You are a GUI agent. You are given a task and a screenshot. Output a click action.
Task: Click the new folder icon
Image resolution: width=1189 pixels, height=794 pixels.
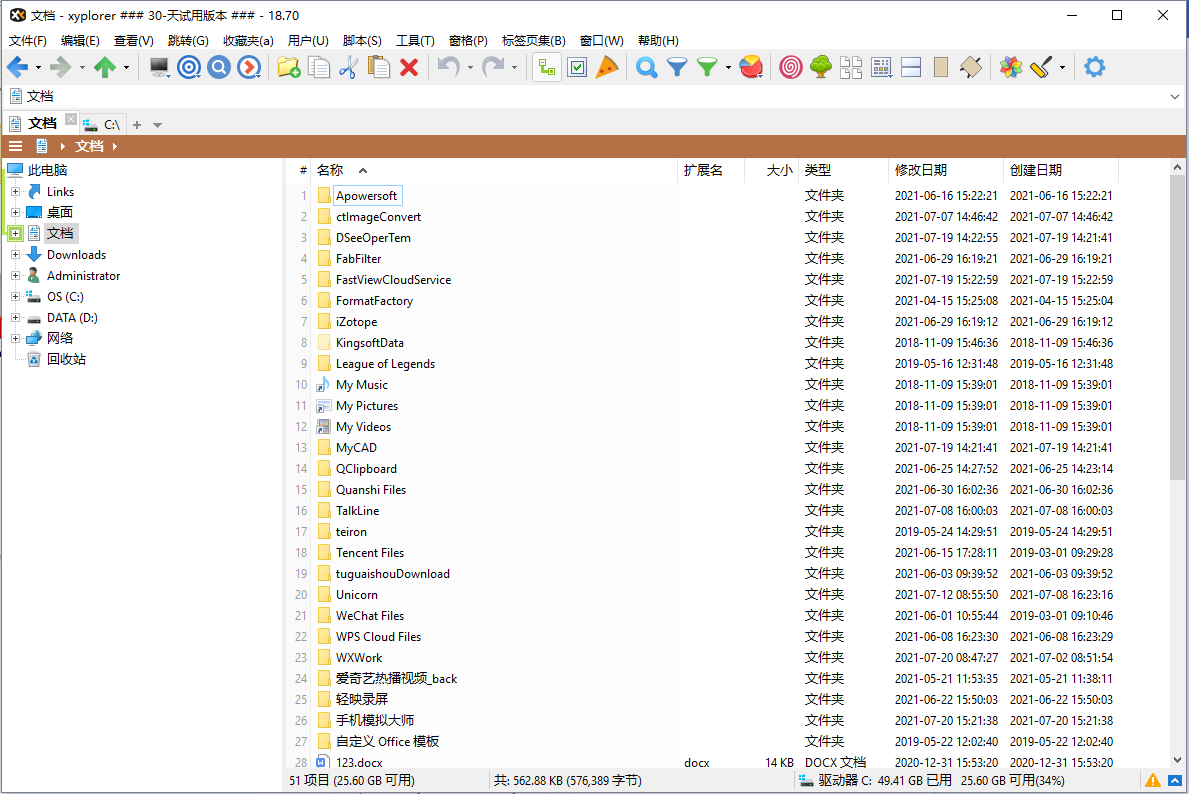click(288, 67)
